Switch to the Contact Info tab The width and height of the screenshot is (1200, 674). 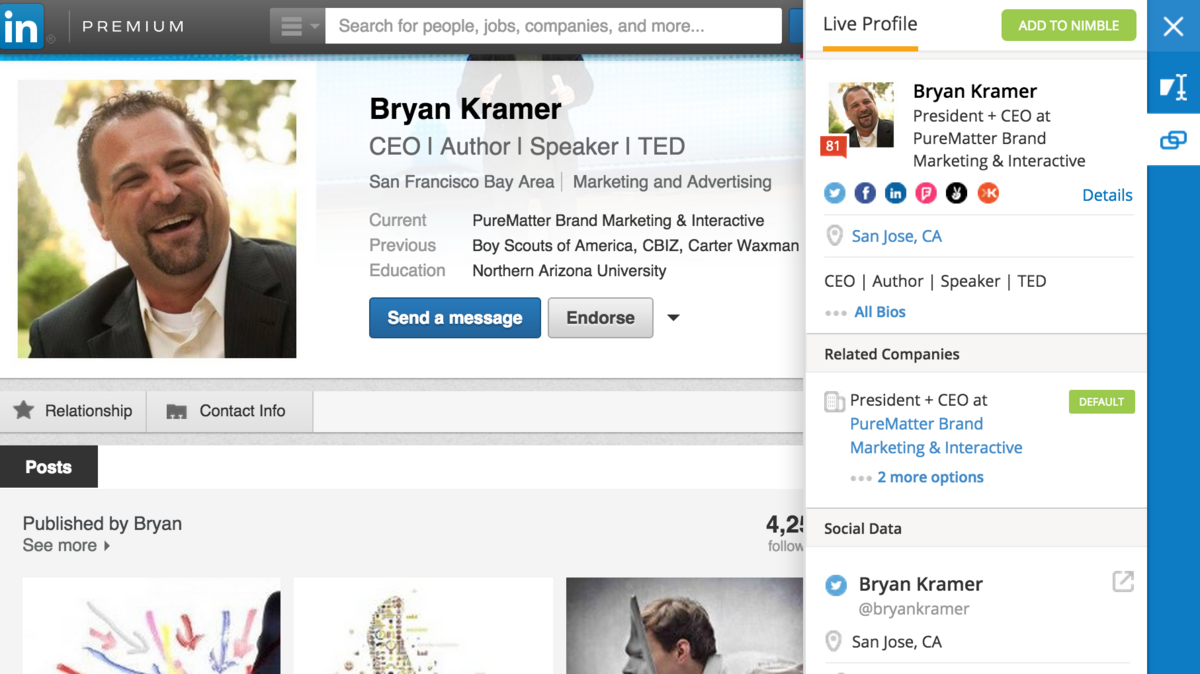229,410
